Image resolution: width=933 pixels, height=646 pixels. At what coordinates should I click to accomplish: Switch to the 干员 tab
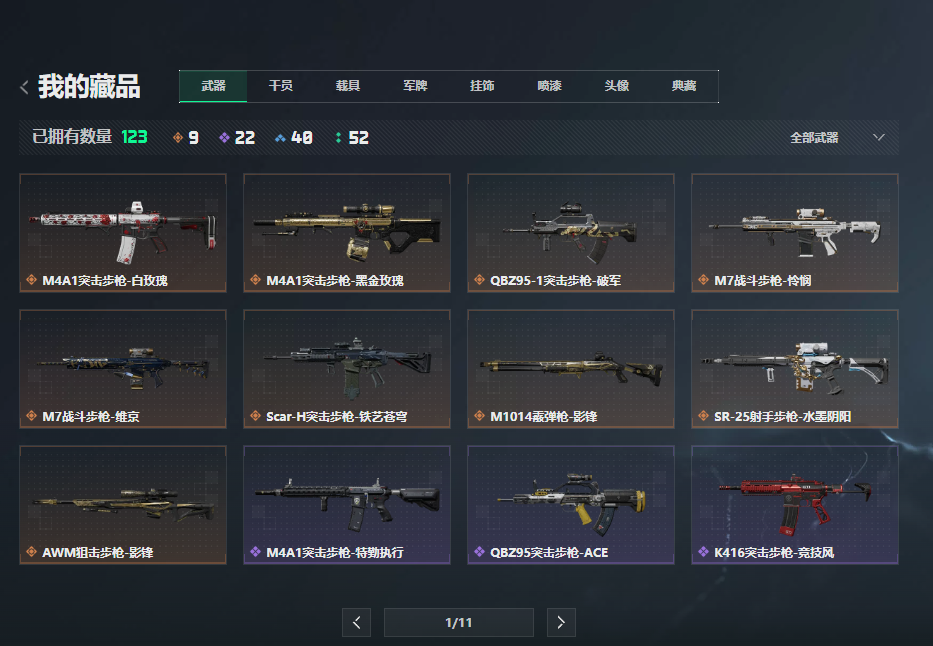(x=280, y=86)
